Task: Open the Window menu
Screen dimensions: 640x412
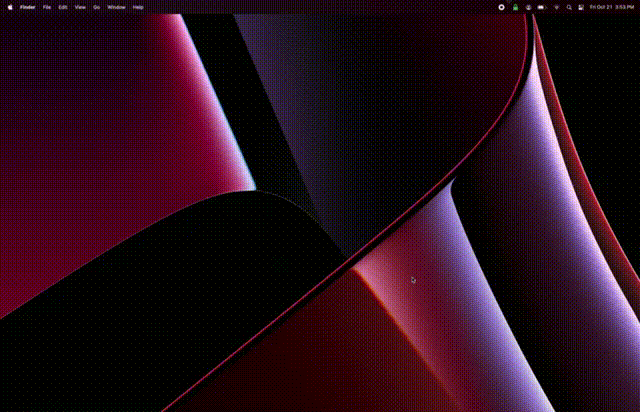Action: click(116, 7)
